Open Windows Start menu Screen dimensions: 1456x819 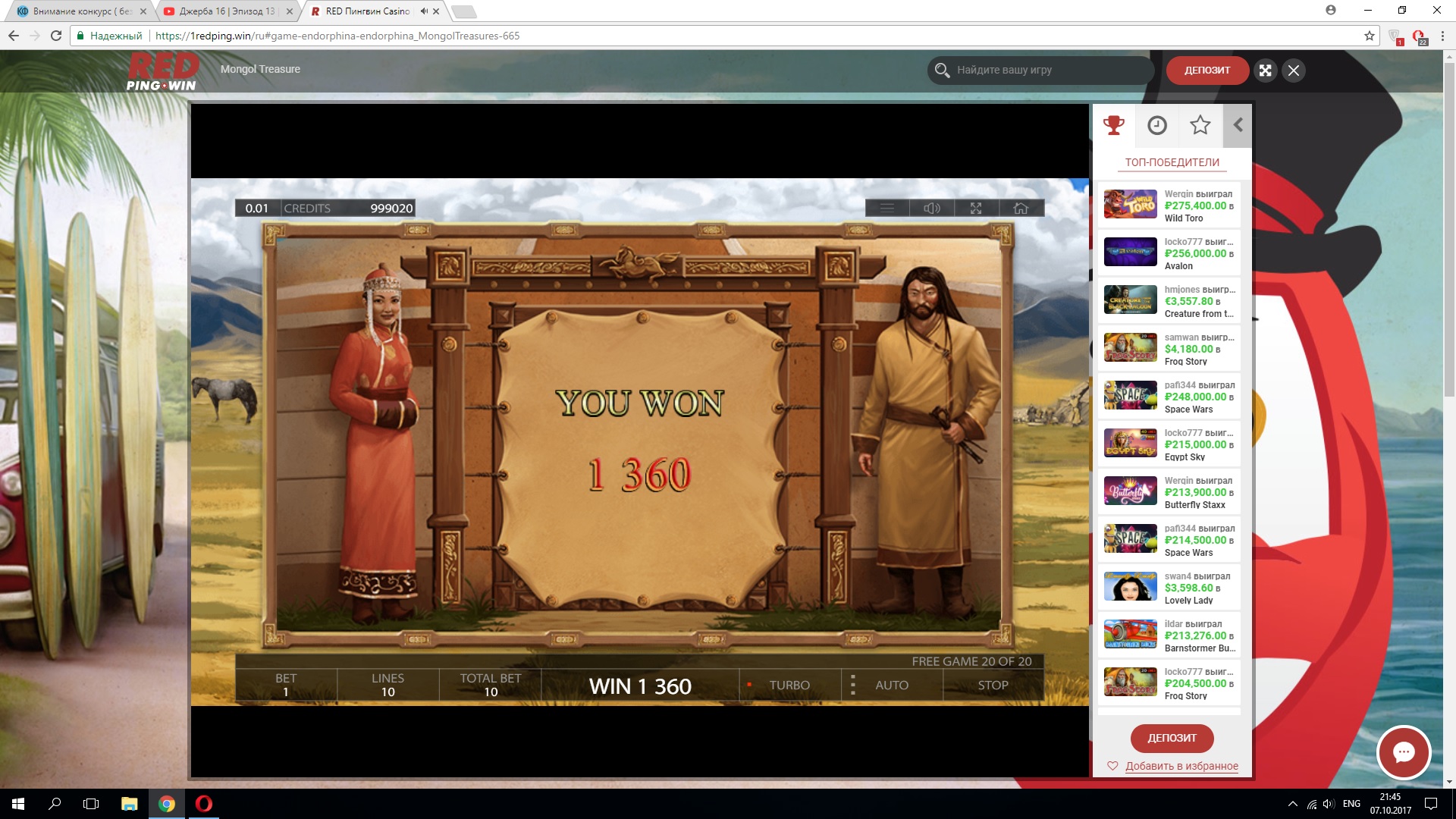(x=18, y=804)
